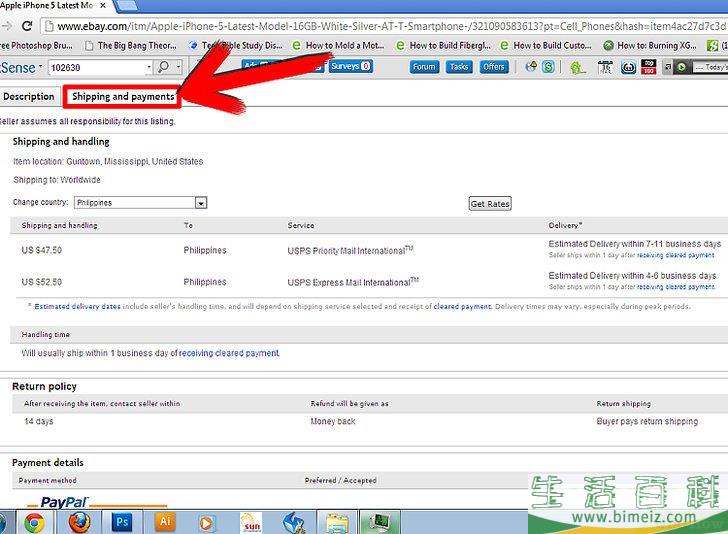Viewport: 728px width, 534px height.
Task: Click the 14 days return policy value
Action: coord(39,421)
